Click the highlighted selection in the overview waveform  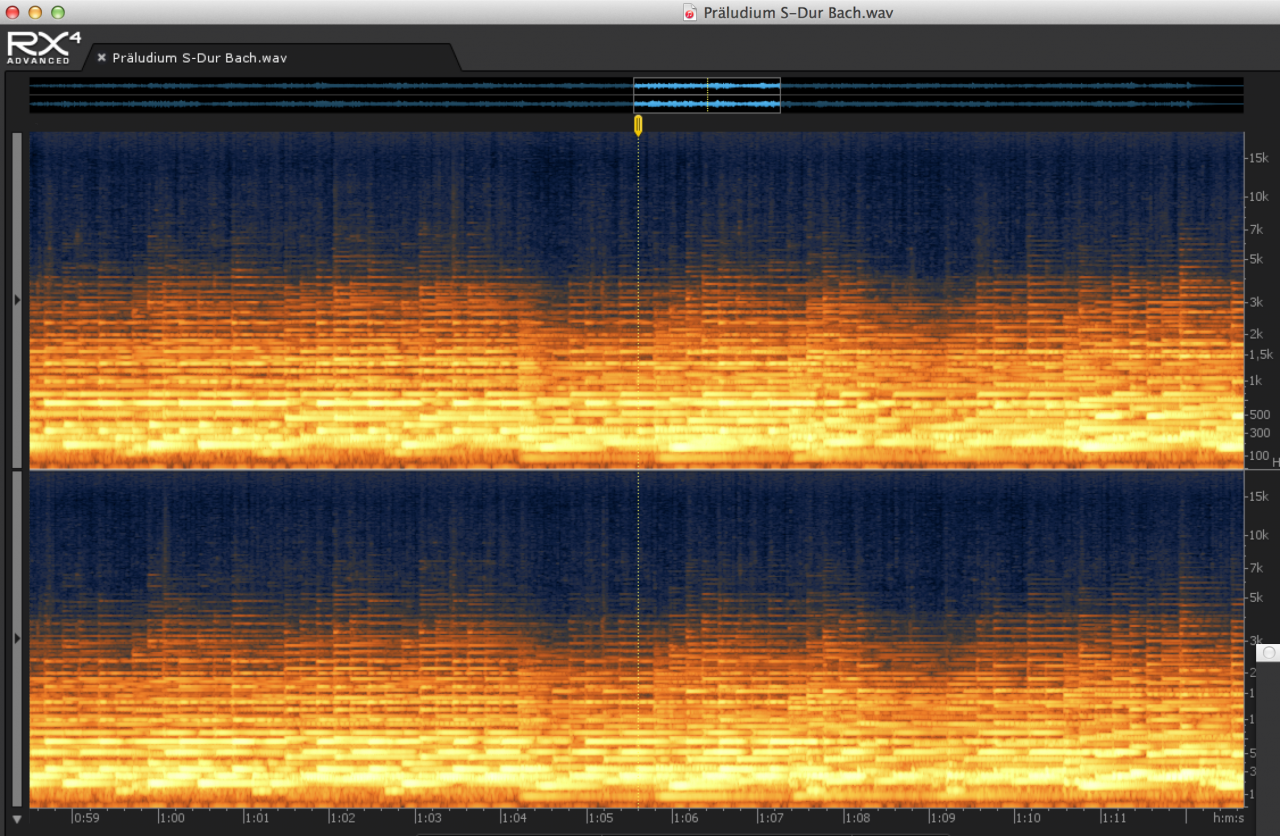(x=706, y=95)
